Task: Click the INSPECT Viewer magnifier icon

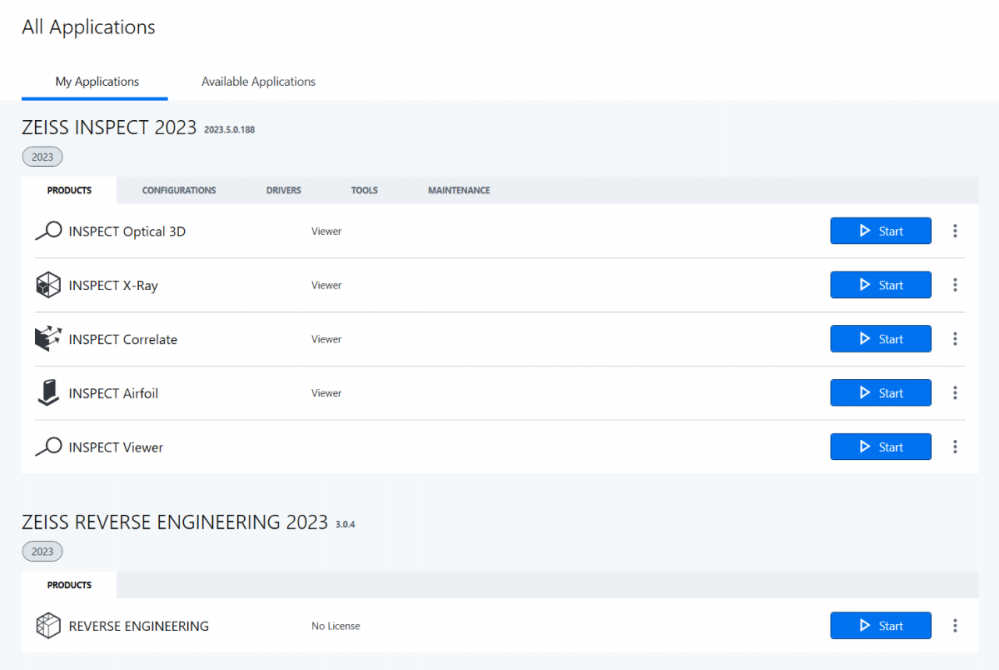Action: [x=48, y=447]
